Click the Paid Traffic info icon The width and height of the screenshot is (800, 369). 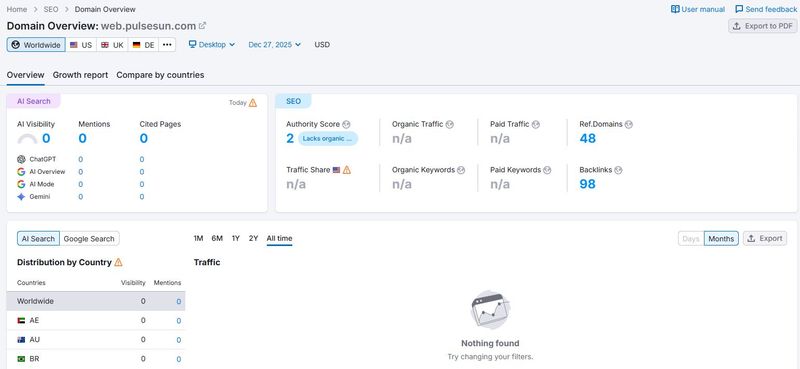535,124
